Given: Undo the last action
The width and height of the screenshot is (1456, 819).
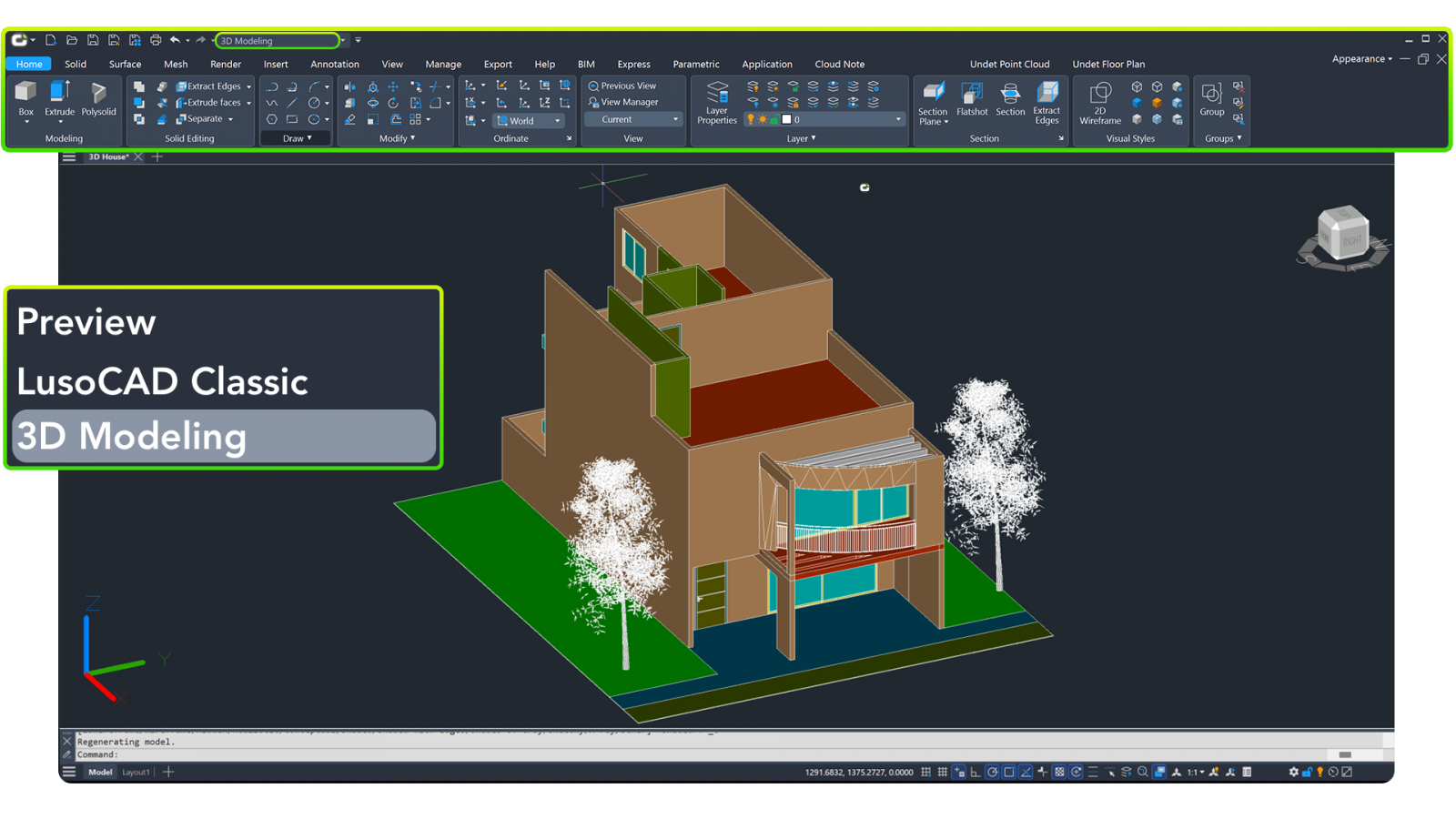Looking at the screenshot, I should [175, 40].
